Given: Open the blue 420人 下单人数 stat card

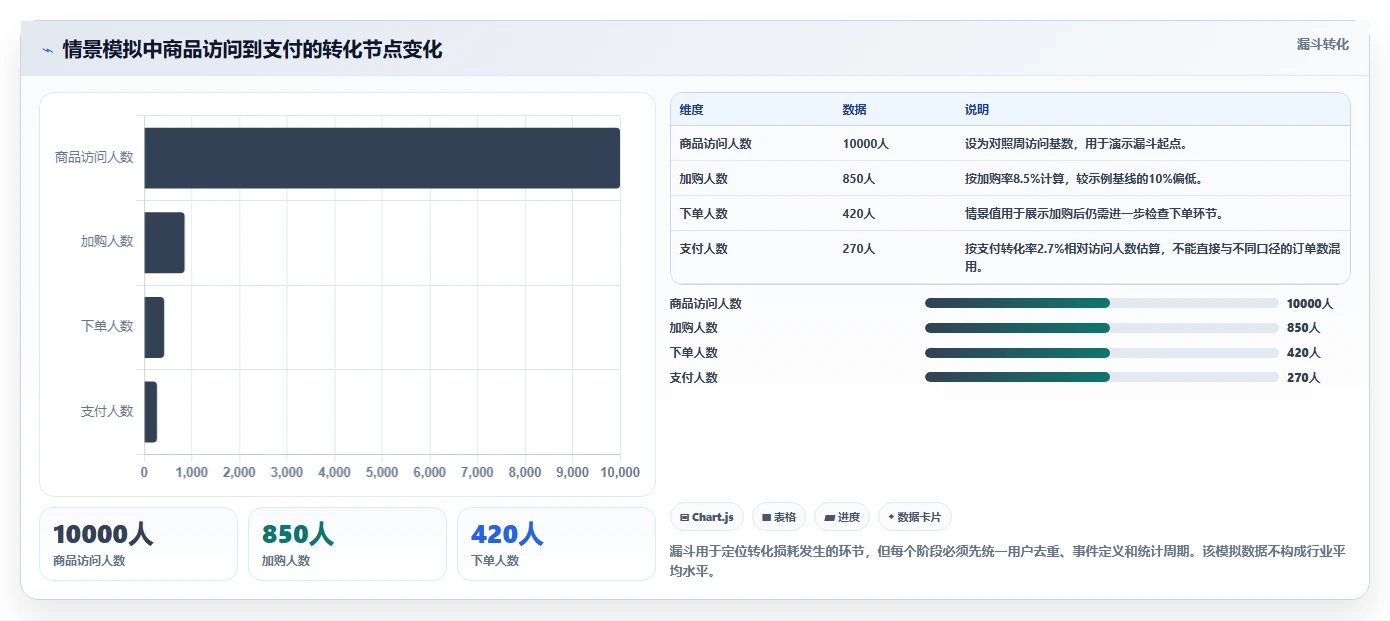Looking at the screenshot, I should (556, 544).
